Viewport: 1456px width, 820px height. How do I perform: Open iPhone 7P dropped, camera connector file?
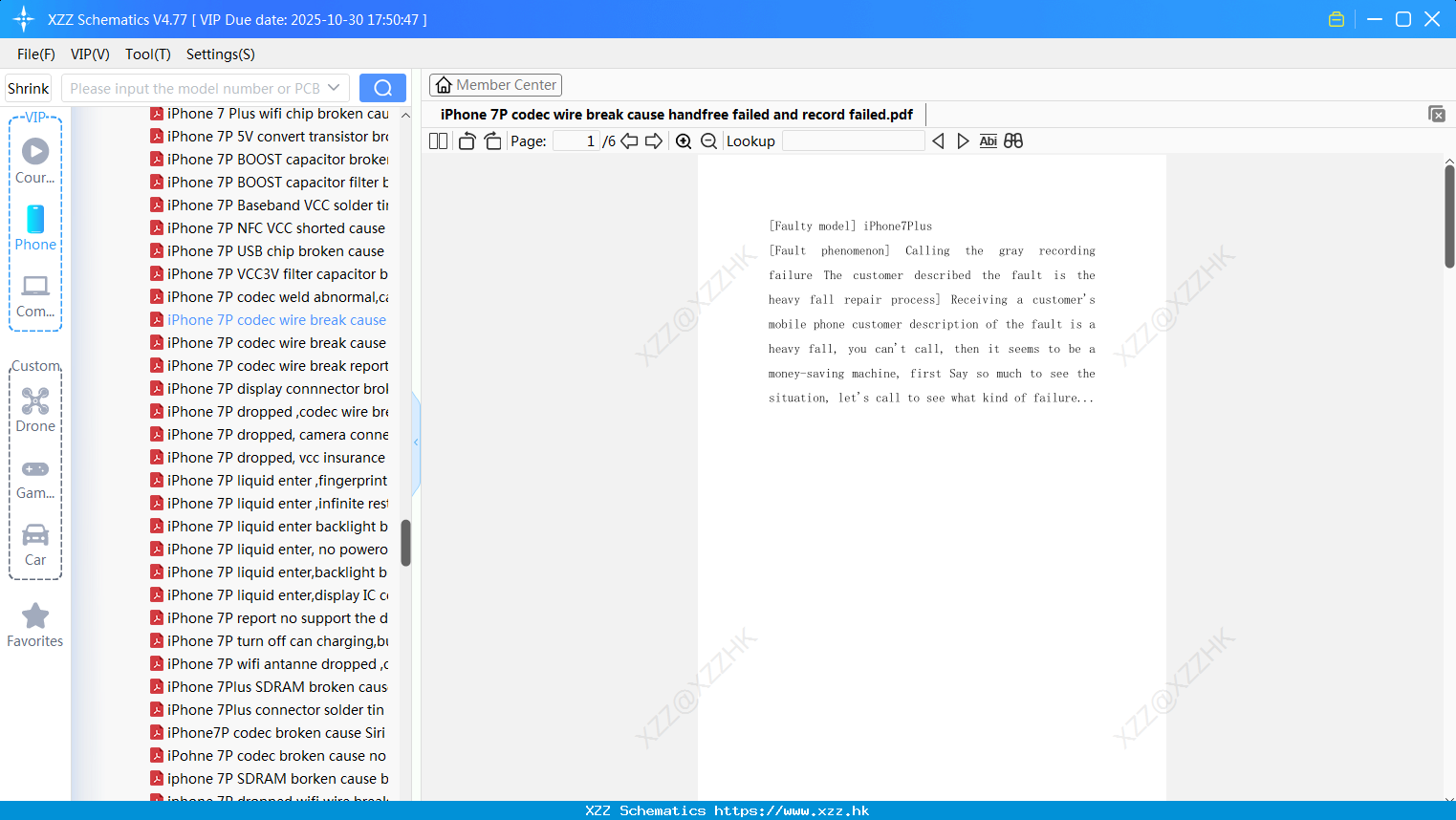point(270,435)
